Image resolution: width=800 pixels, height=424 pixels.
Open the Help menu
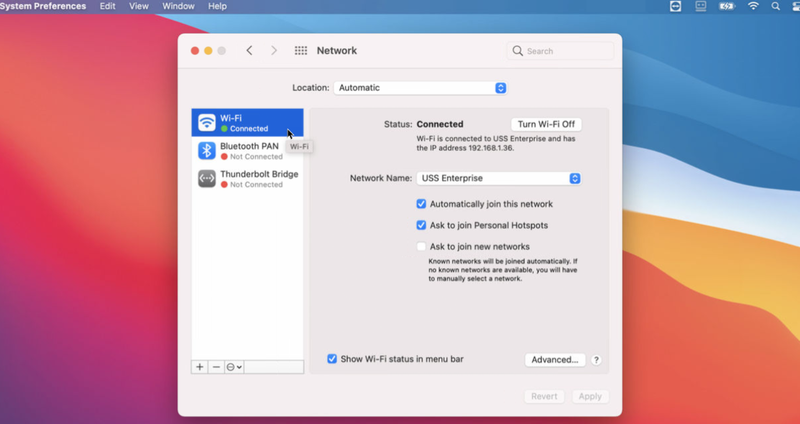(217, 6)
